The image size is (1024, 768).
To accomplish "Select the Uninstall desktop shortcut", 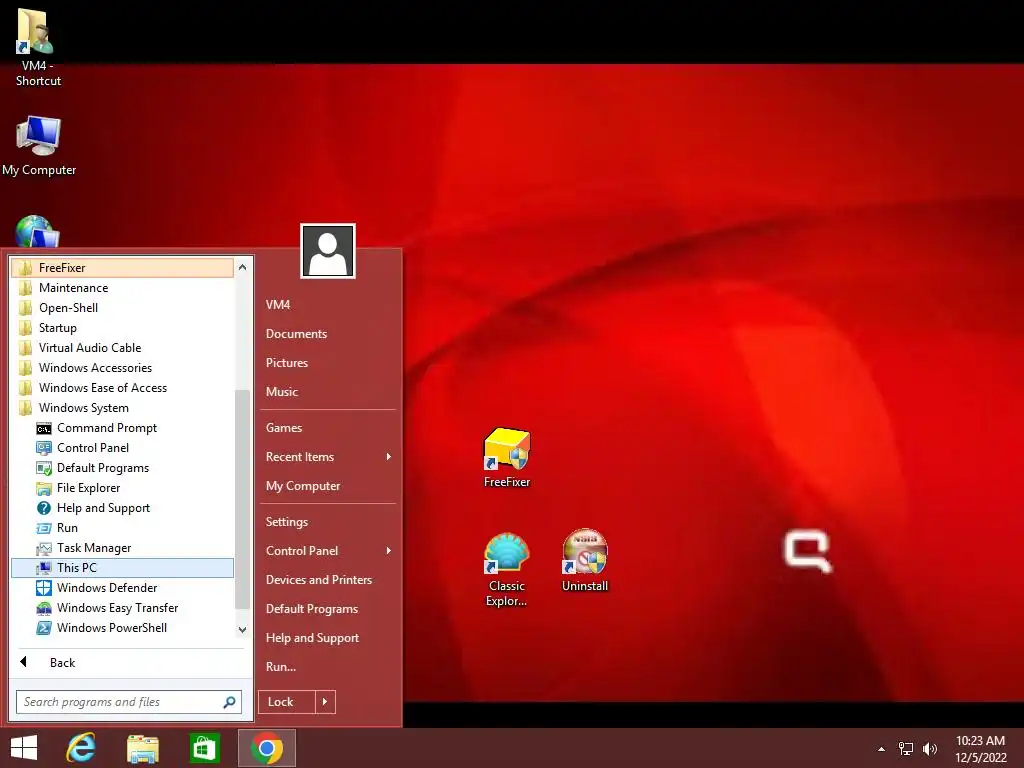I will coord(585,560).
